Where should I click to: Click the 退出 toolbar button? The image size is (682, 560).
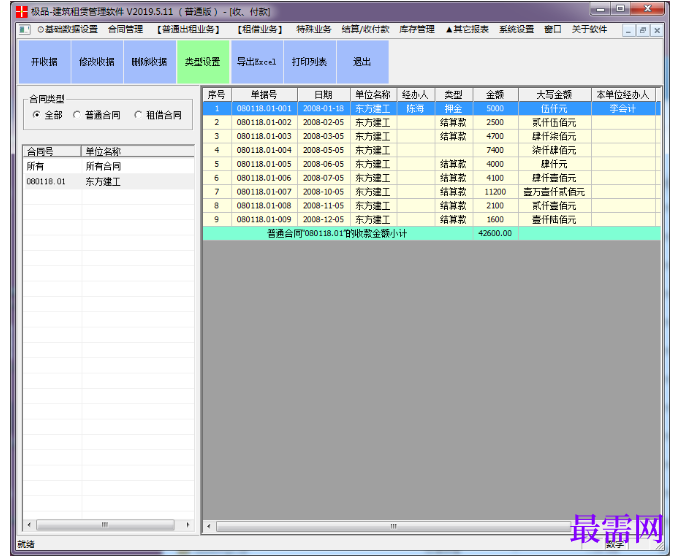[362, 62]
